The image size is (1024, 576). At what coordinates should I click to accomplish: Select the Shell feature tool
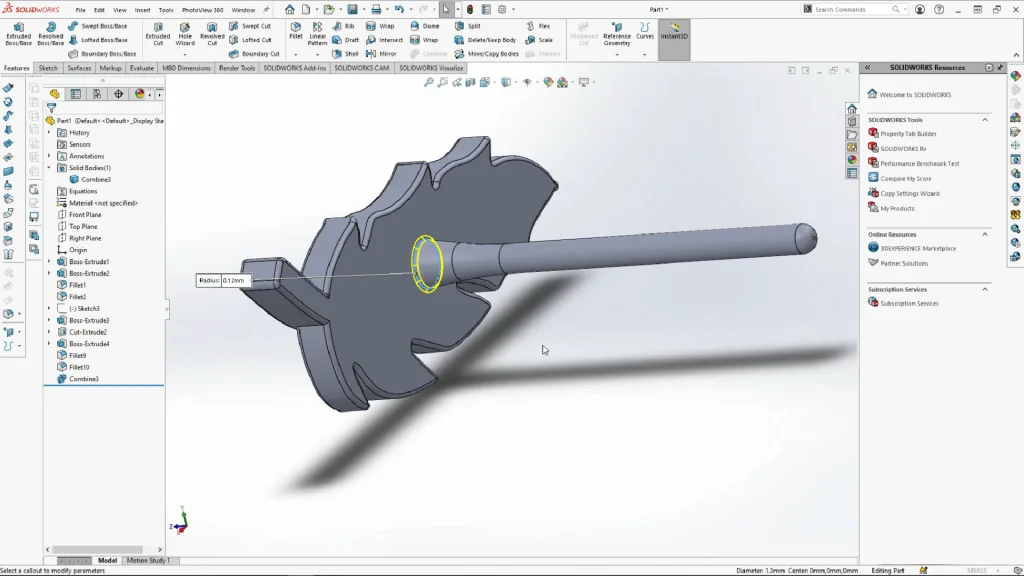coord(346,54)
